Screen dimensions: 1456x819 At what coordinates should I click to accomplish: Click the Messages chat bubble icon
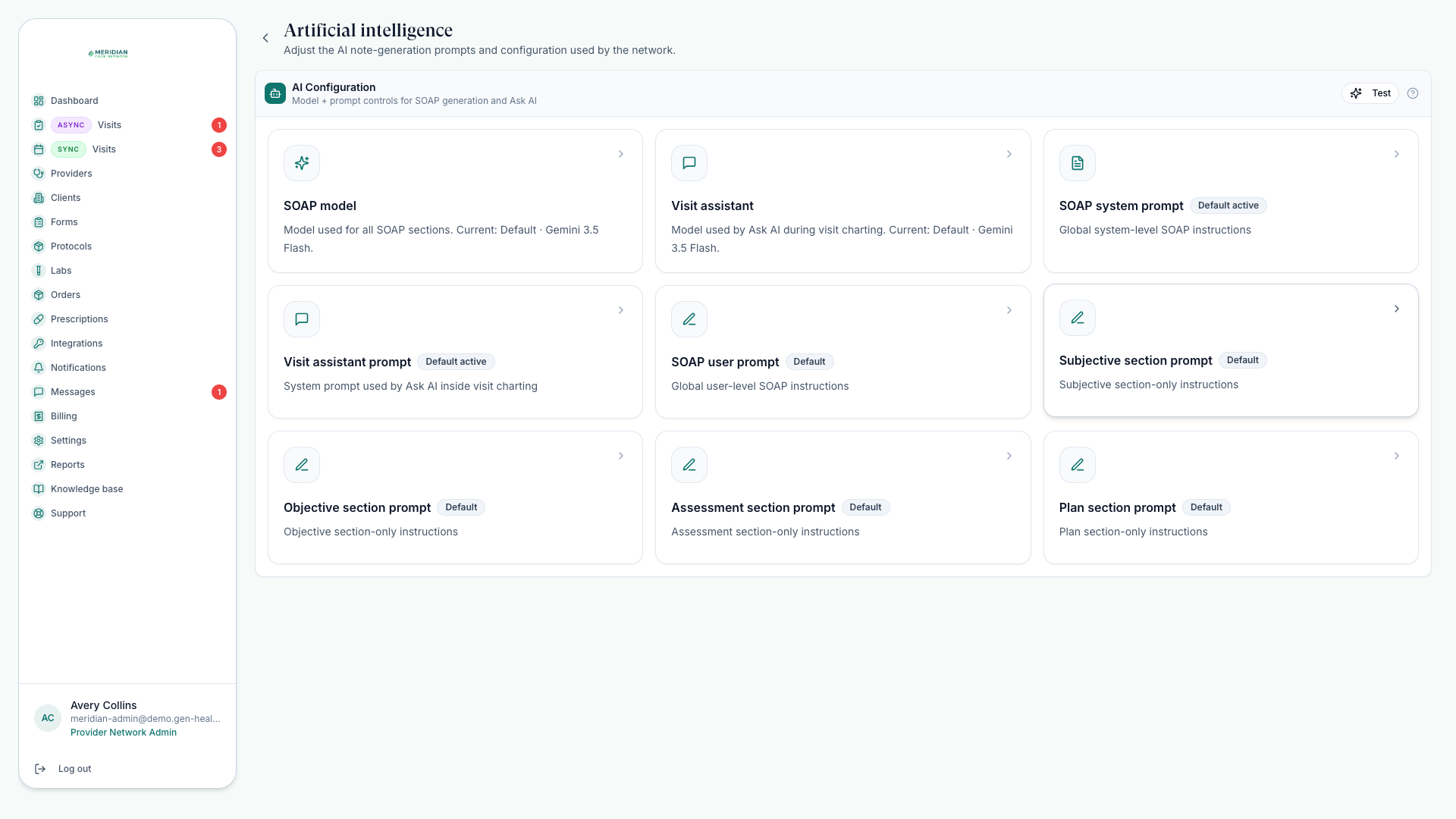(x=39, y=392)
